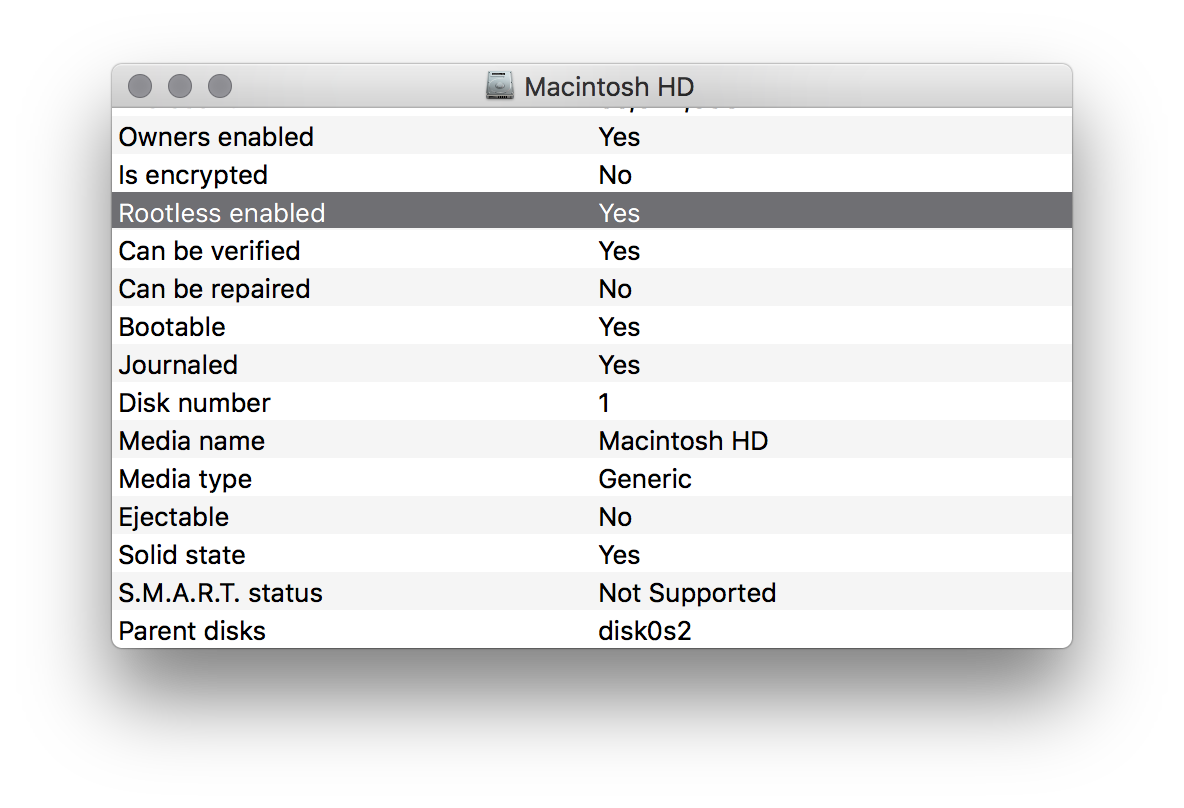Screen dimensions: 1184x808
Task: Click the disk0s2 parent disk value
Action: click(x=645, y=631)
